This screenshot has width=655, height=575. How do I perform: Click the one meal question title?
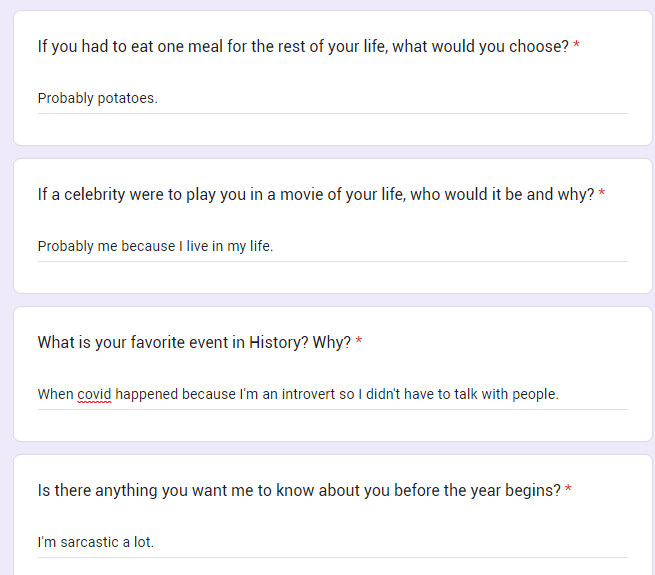click(303, 46)
